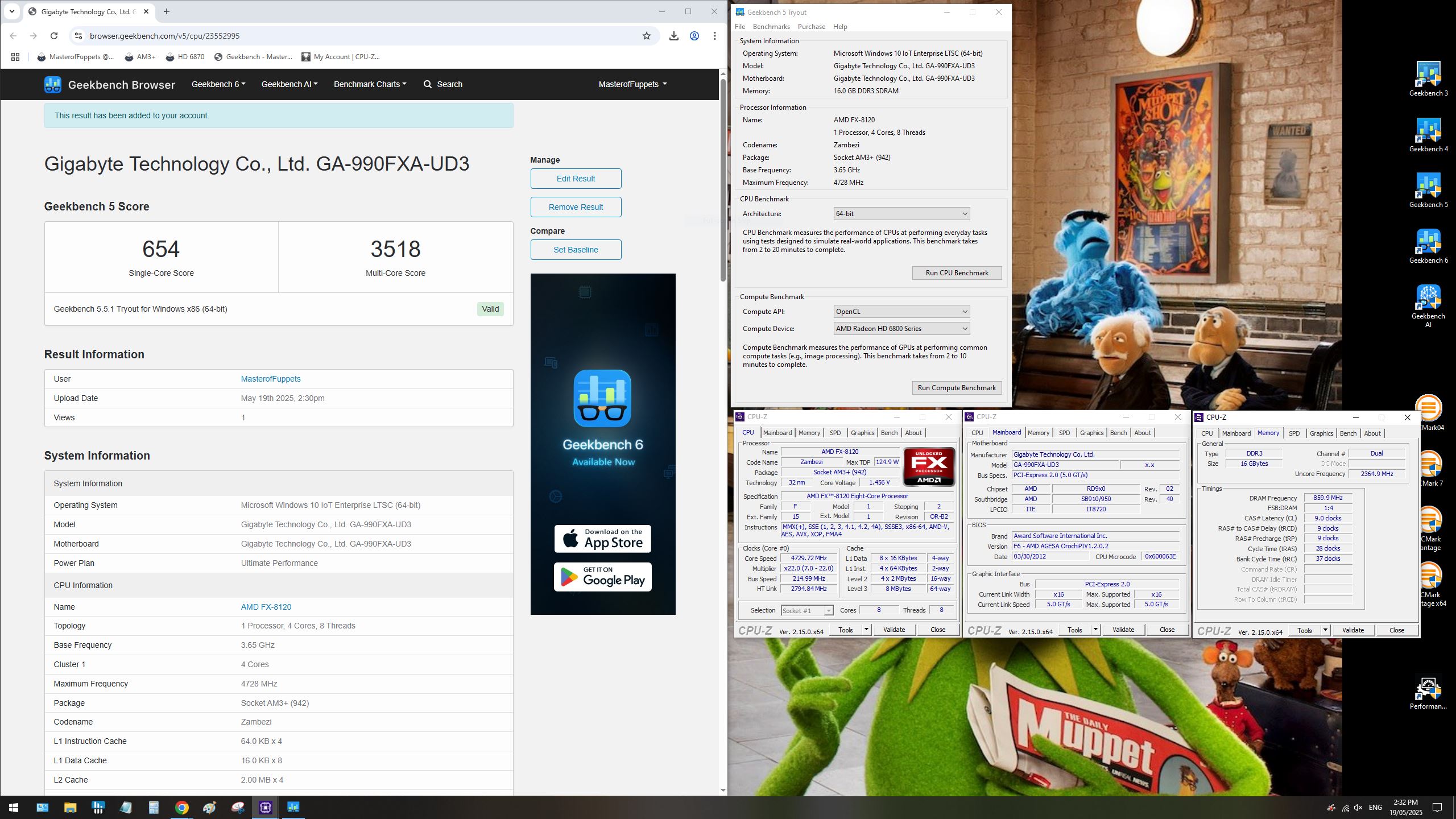Open the Socket #1 selection dropdown in CPU-Z
Screen dimensions: 1456x819
click(x=807, y=611)
